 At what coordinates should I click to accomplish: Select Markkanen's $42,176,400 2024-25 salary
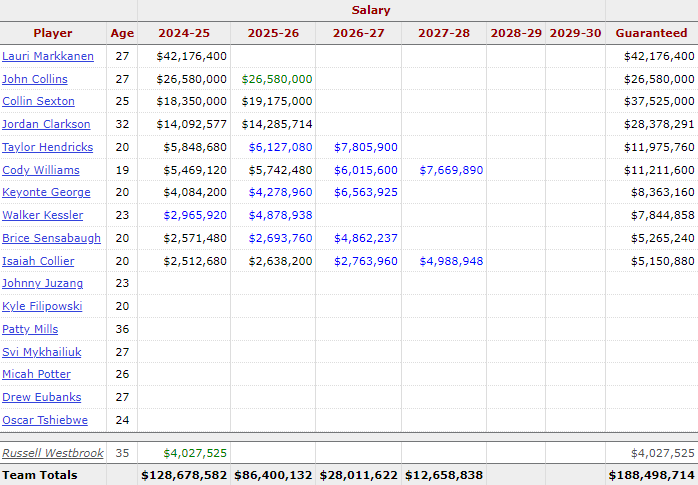[x=191, y=56]
